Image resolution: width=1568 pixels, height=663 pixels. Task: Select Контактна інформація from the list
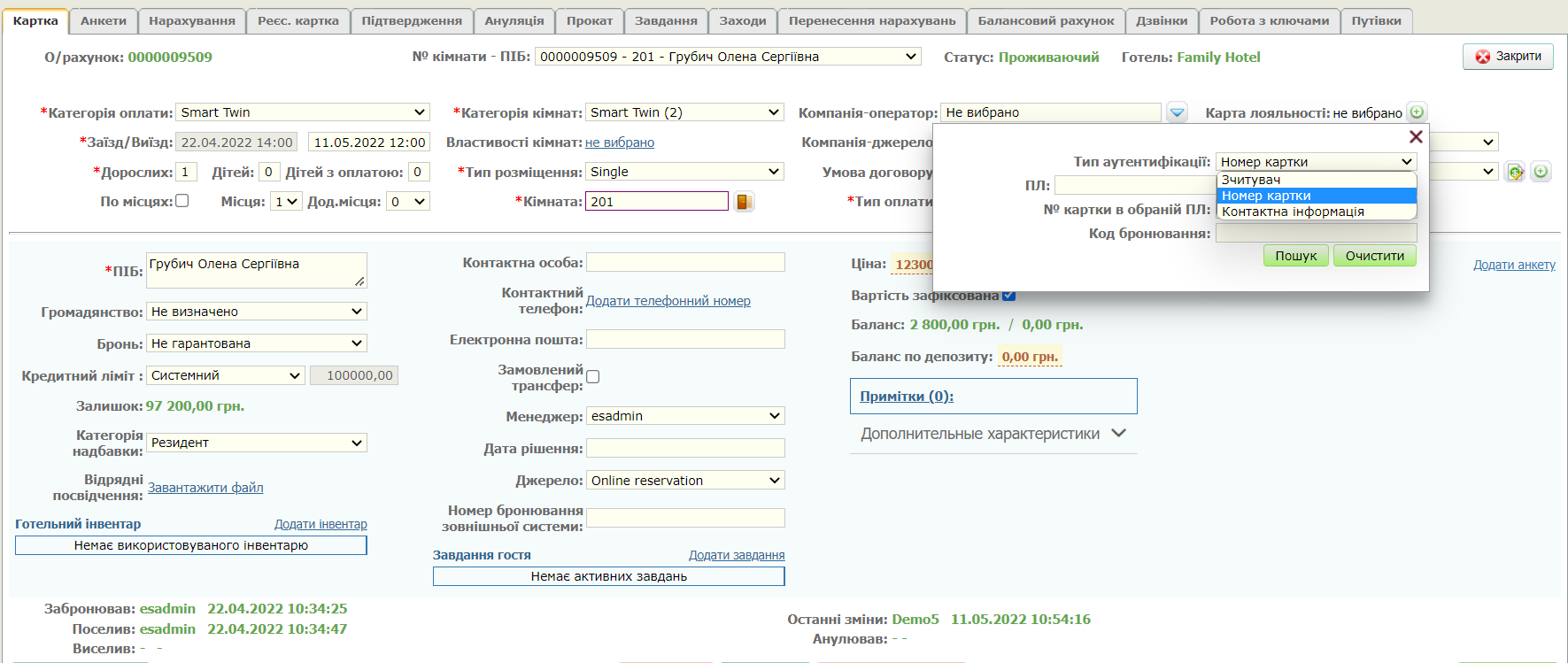(1293, 212)
